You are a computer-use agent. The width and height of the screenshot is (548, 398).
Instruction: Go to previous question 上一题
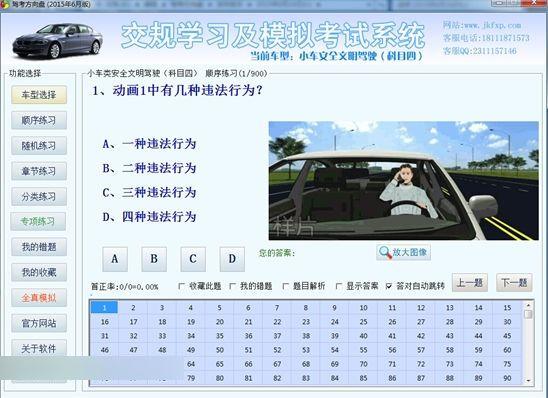pyautogui.click(x=470, y=282)
